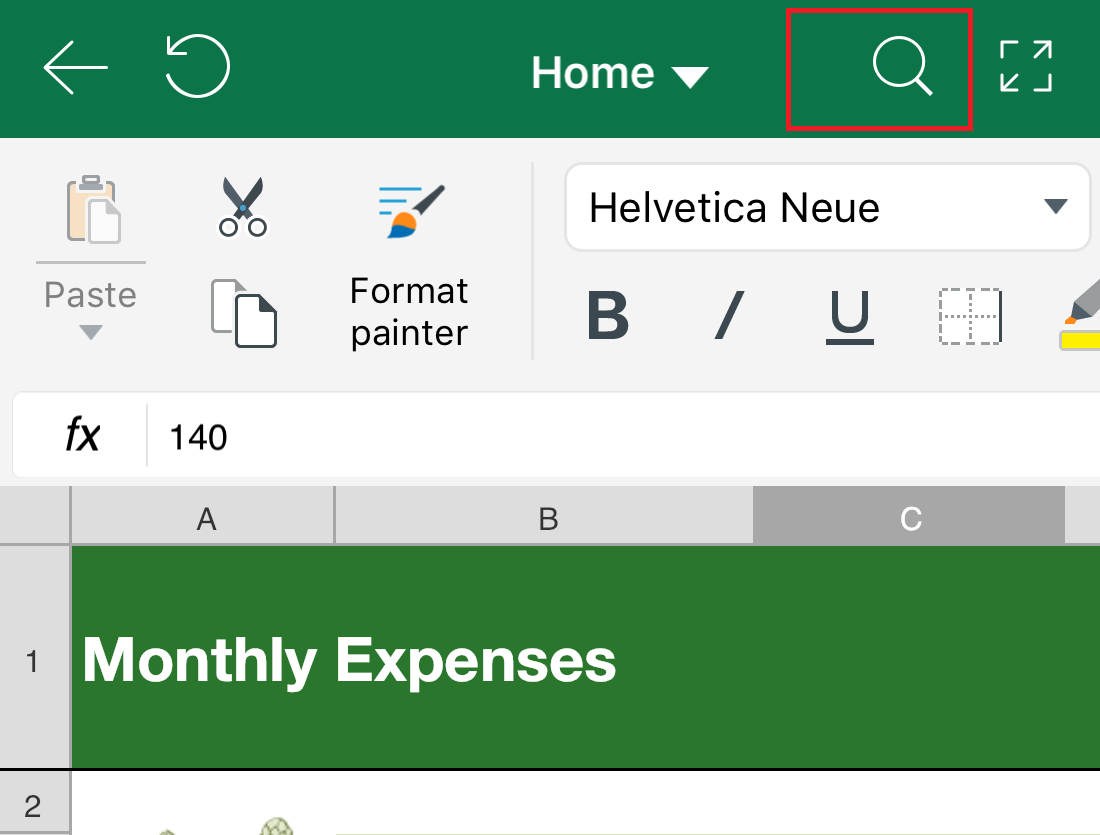Click the undo icon
The width and height of the screenshot is (1100, 835).
[197, 66]
